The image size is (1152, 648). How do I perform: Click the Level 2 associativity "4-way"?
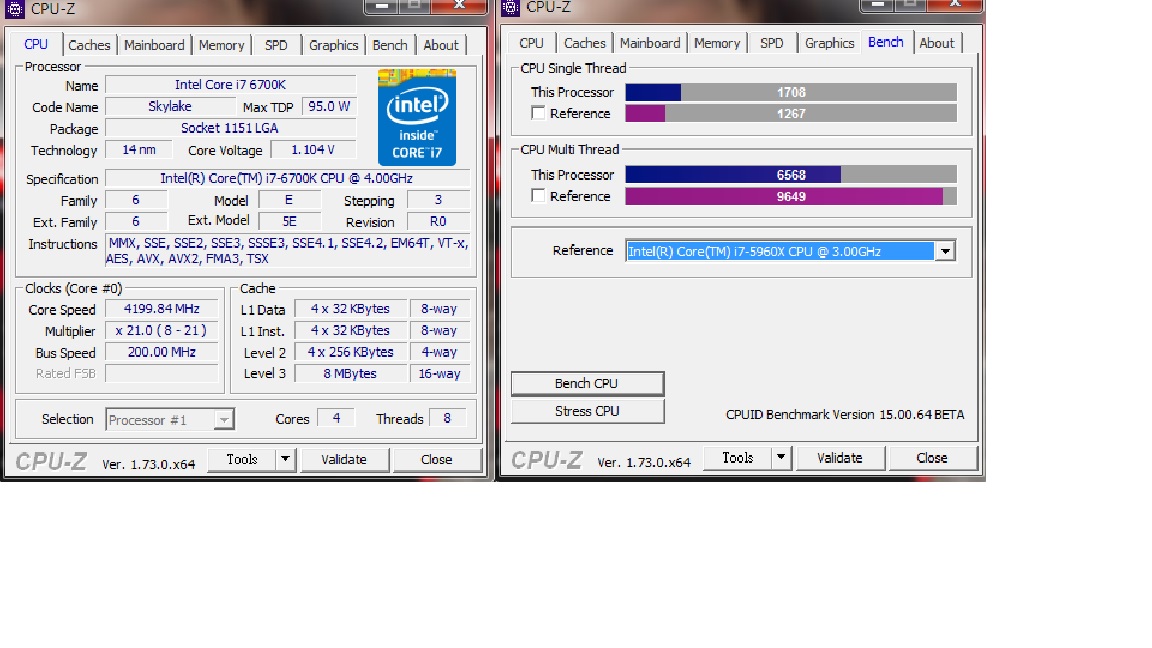tap(439, 352)
